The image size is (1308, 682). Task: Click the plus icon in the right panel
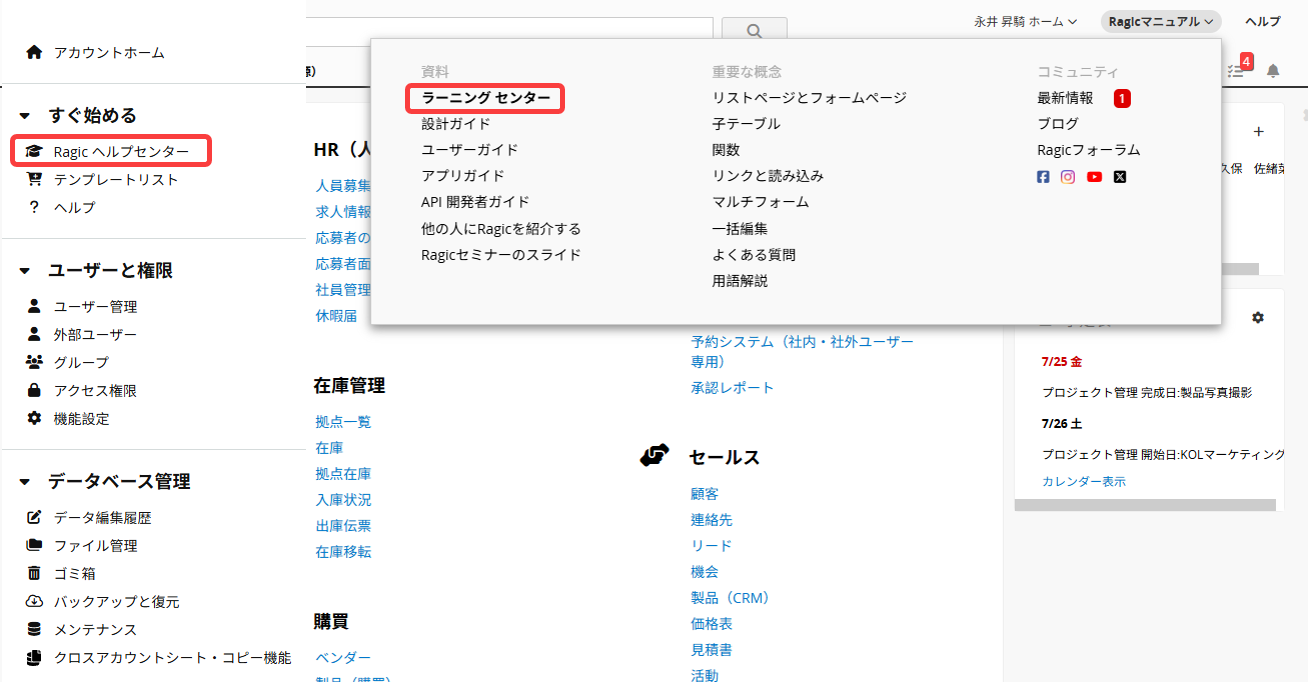coord(1258,131)
